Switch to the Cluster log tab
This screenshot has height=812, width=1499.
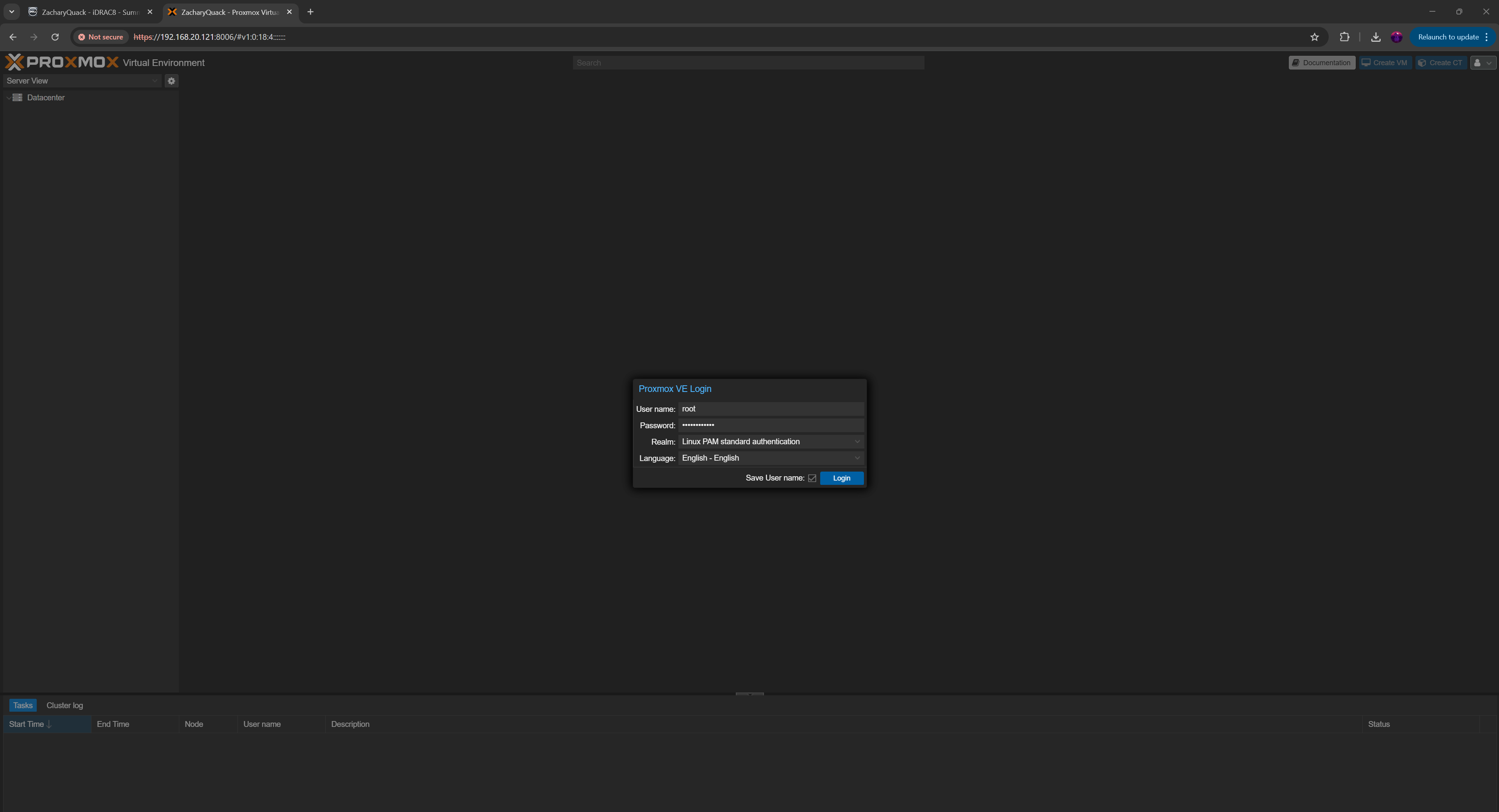point(64,705)
